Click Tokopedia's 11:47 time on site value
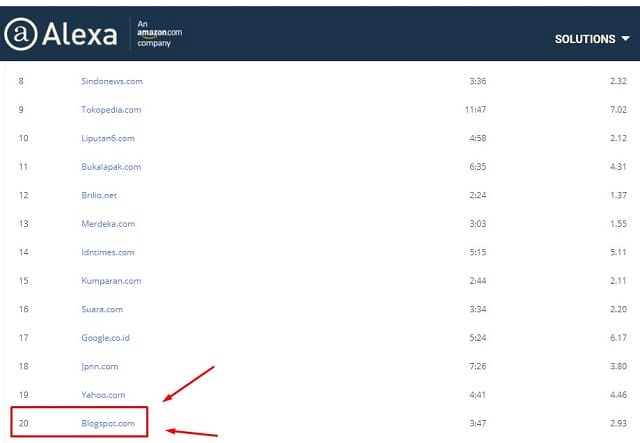 475,109
